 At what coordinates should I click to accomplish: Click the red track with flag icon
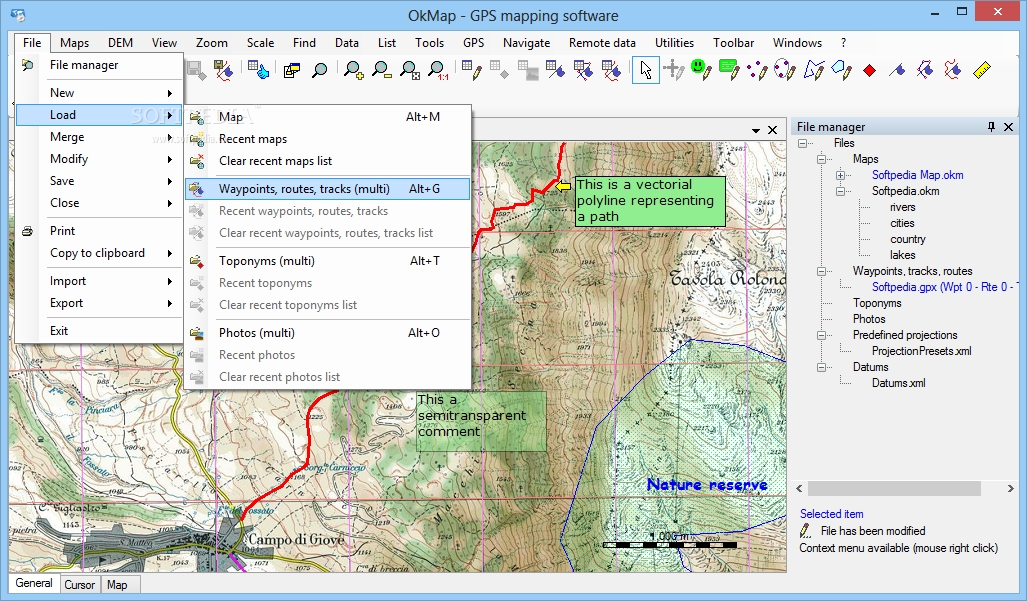coord(953,69)
